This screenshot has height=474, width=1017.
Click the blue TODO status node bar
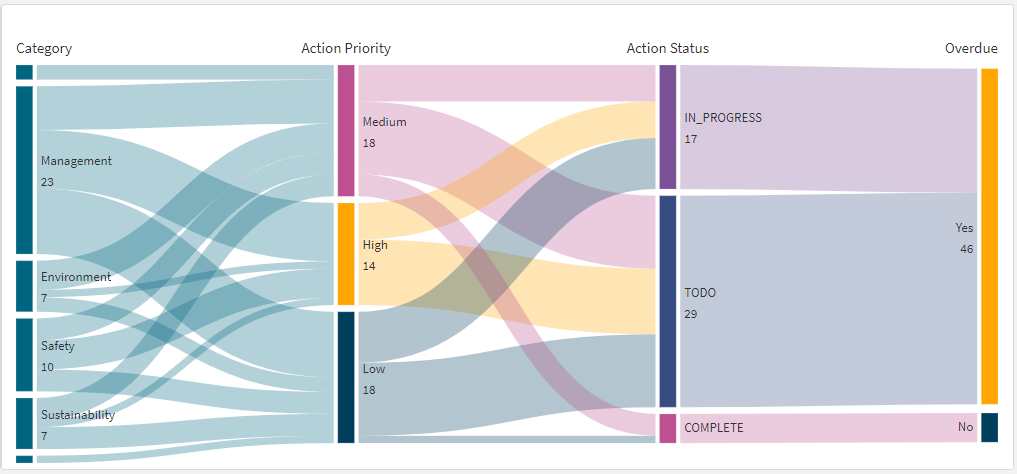point(668,301)
